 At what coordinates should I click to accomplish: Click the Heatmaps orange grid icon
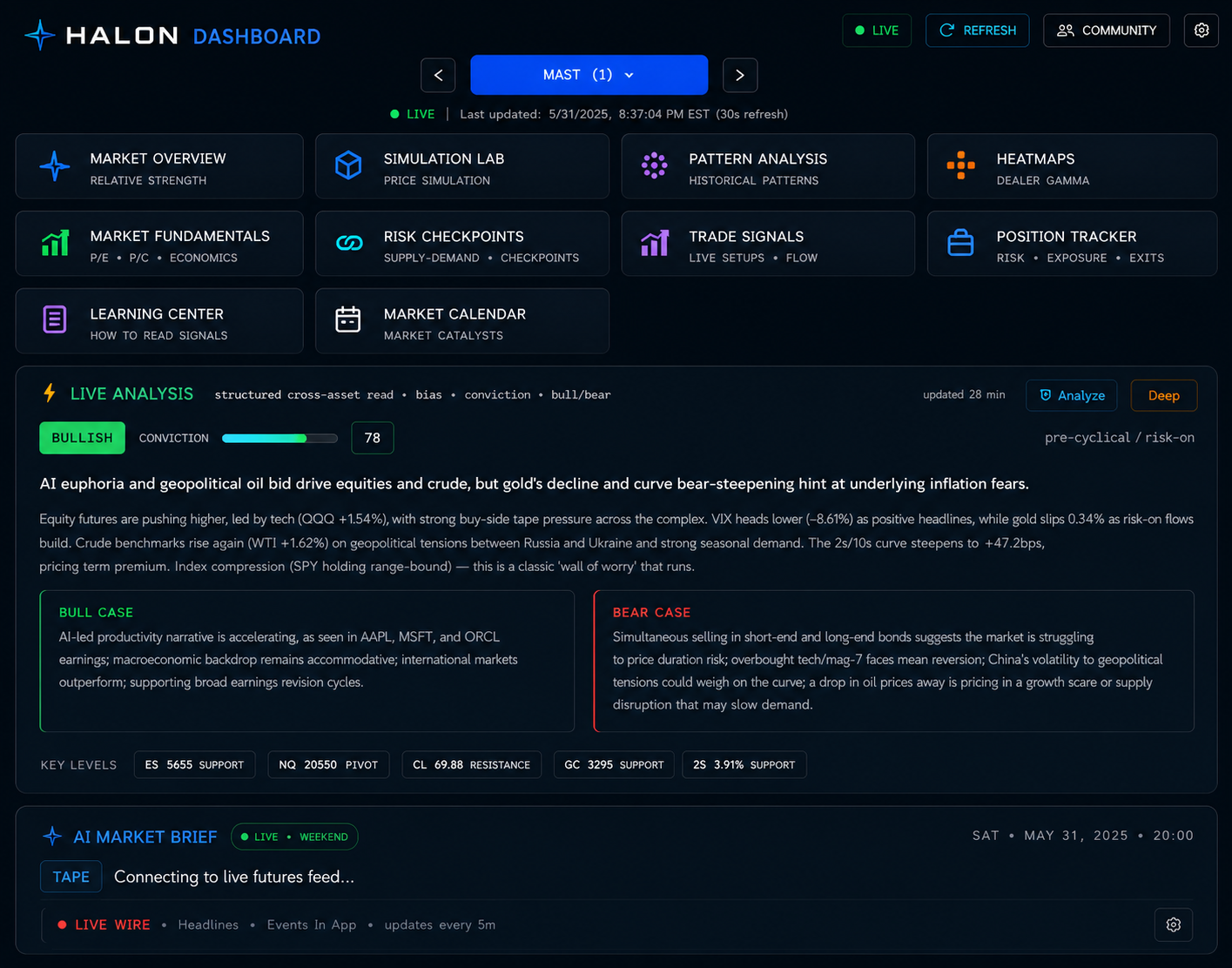click(960, 165)
